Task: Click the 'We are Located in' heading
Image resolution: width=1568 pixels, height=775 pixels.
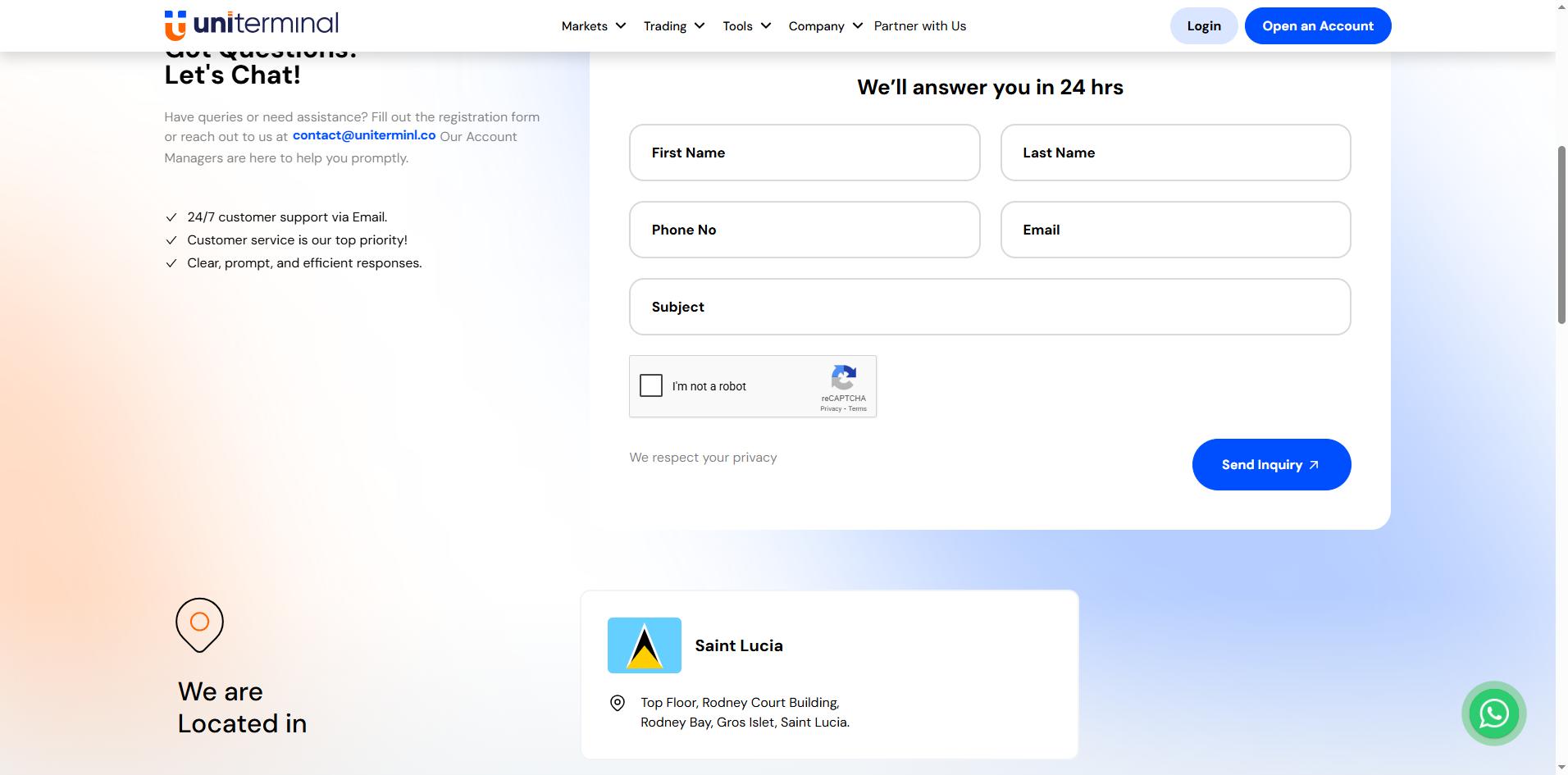Action: pyautogui.click(x=242, y=708)
